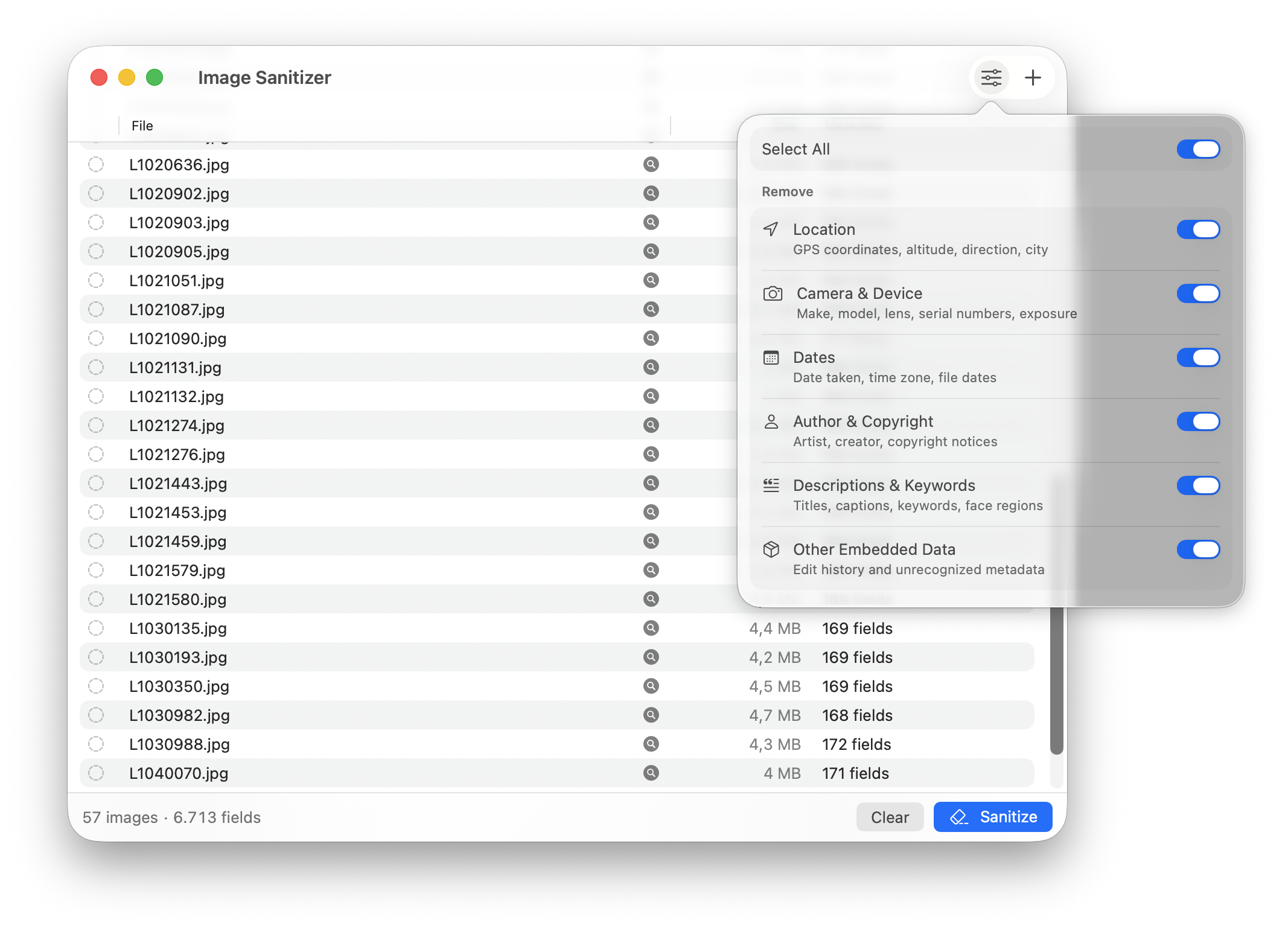Image resolution: width=1288 pixels, height=931 pixels.
Task: Click the Clear button
Action: tap(890, 817)
